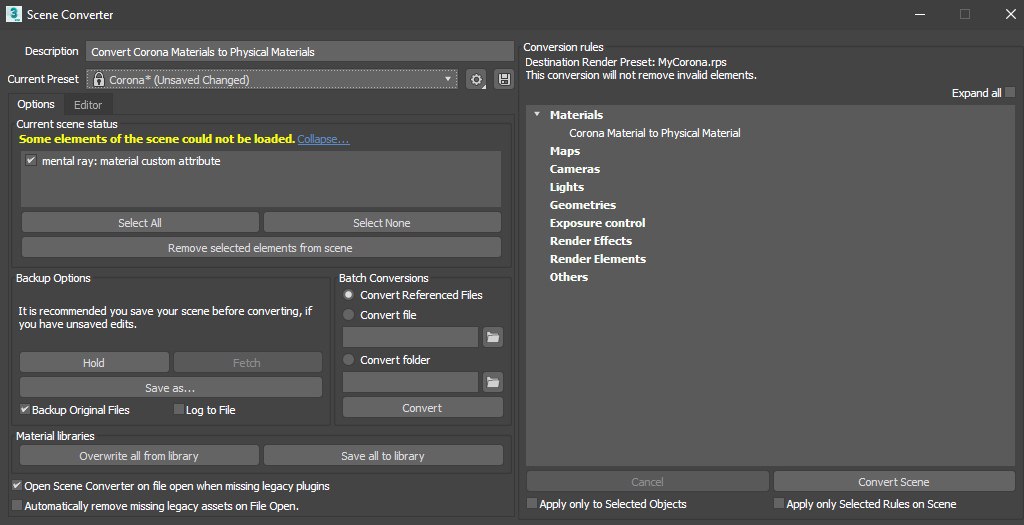Expand the Render Effects category
Screen dimensions: 1024x525
tap(591, 240)
